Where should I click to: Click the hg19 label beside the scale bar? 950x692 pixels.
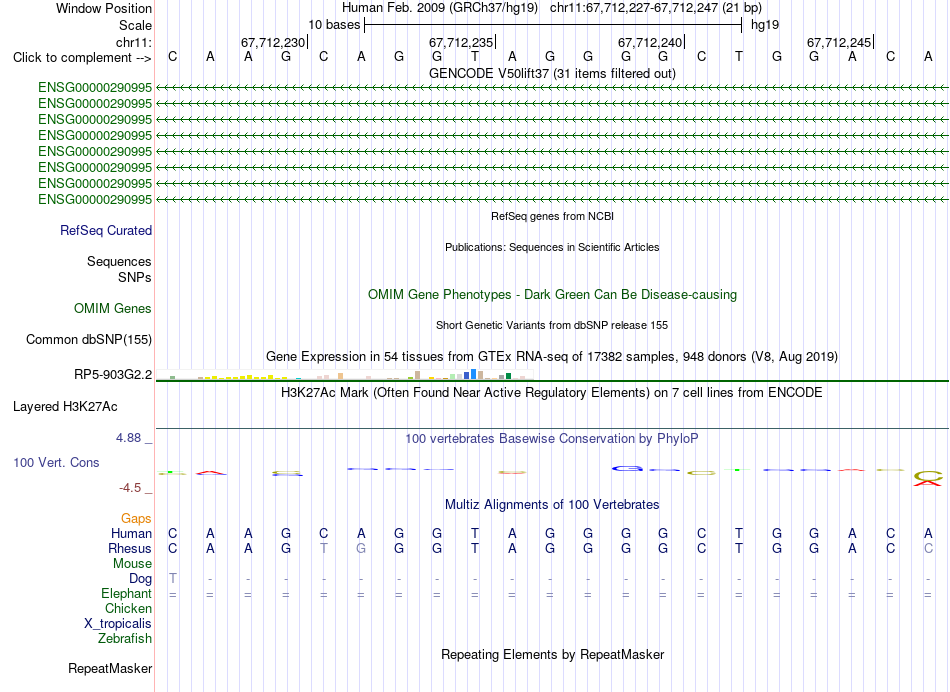point(765,25)
